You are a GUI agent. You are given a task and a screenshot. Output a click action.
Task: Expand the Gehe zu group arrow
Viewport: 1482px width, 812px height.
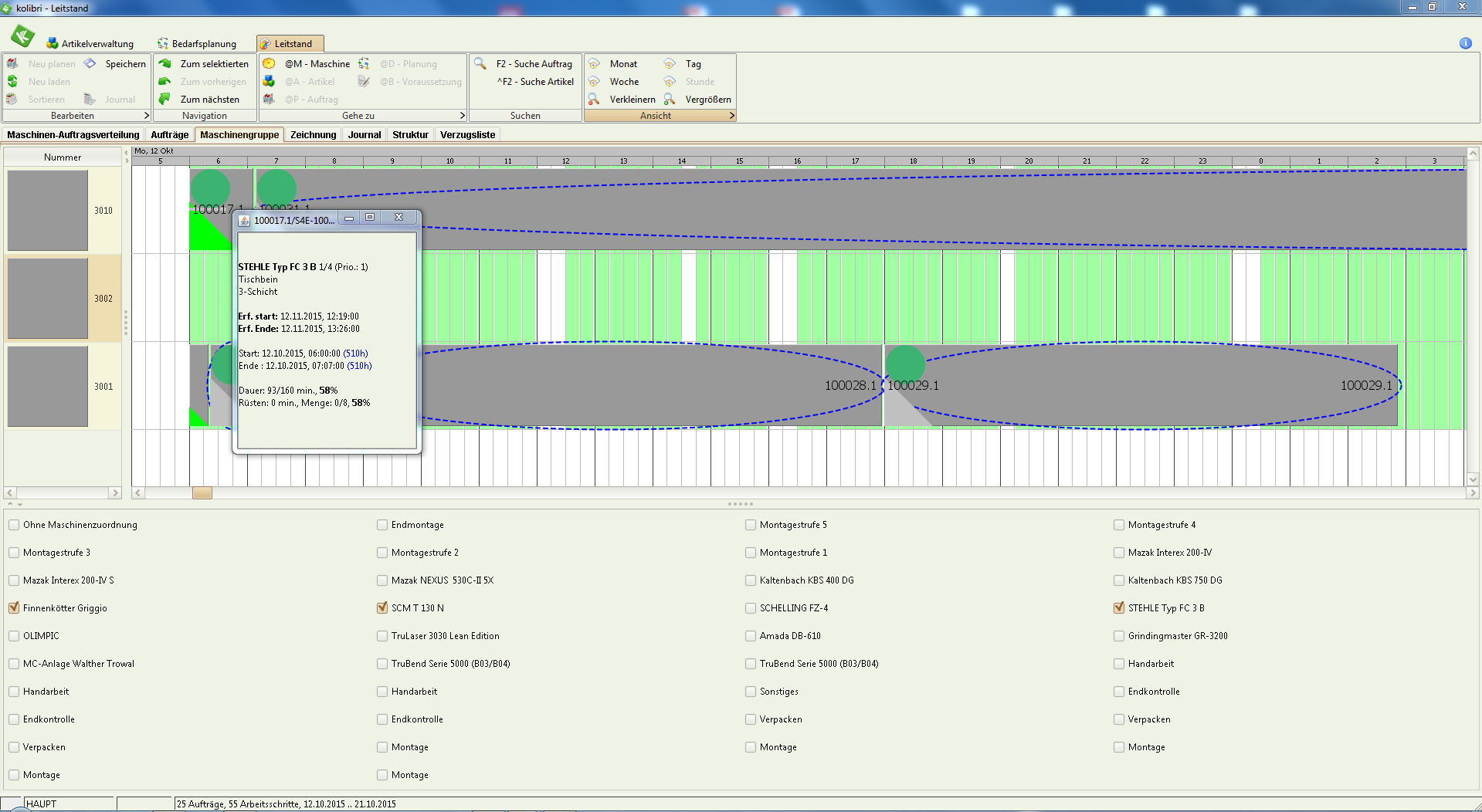coord(462,116)
